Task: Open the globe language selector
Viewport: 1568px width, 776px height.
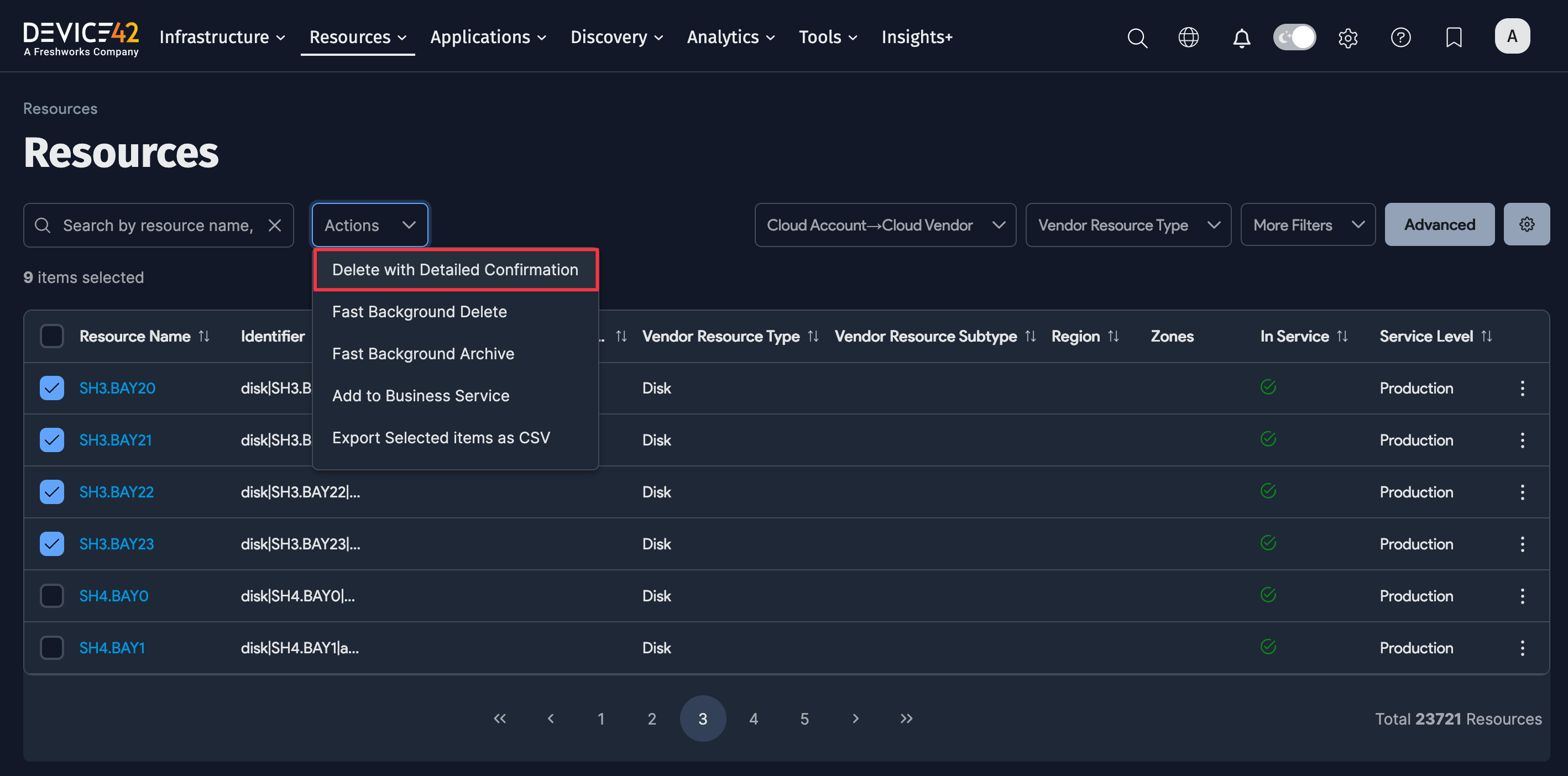Action: coord(1189,38)
